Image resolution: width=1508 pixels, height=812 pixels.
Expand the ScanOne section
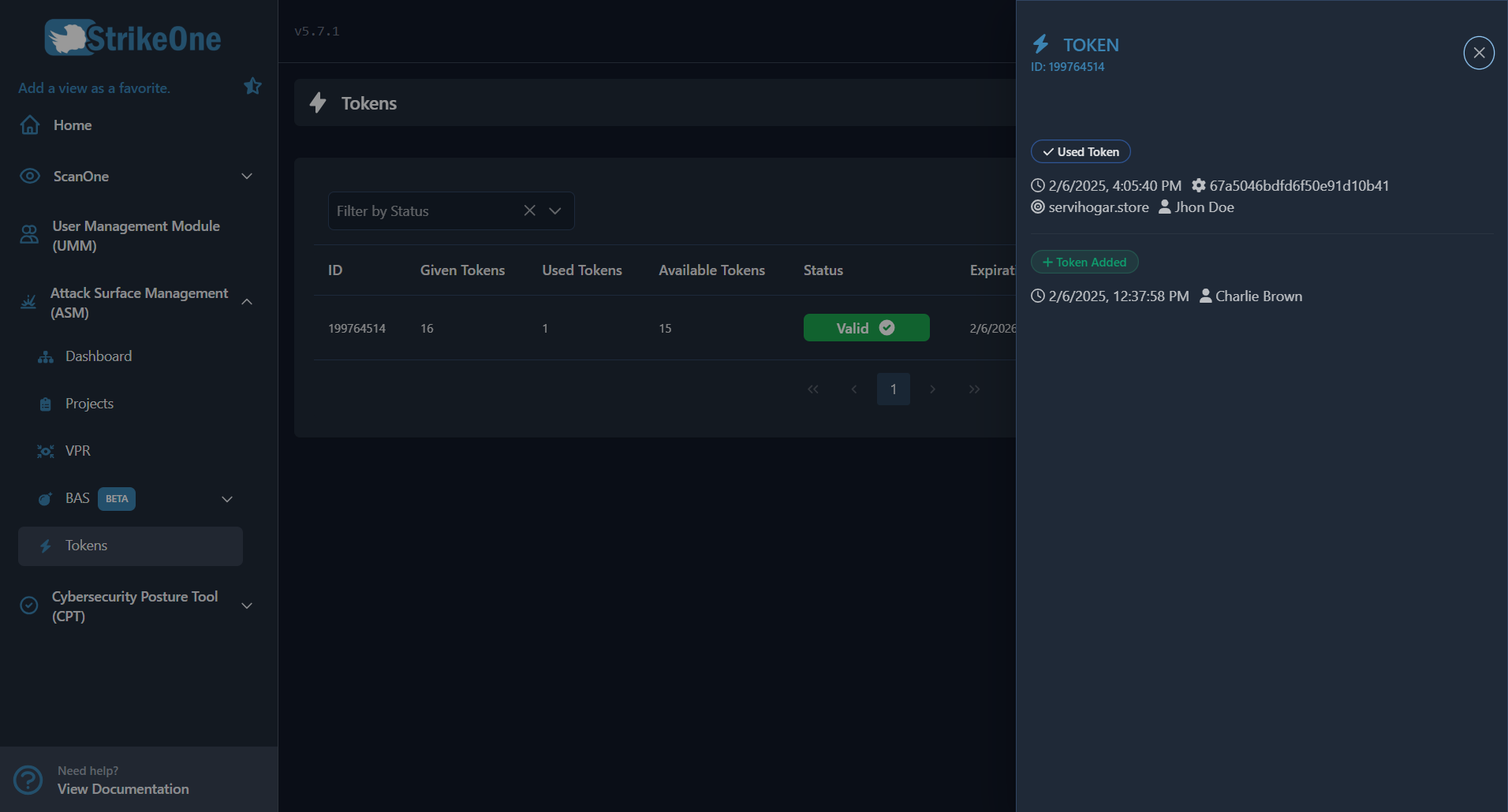247,176
